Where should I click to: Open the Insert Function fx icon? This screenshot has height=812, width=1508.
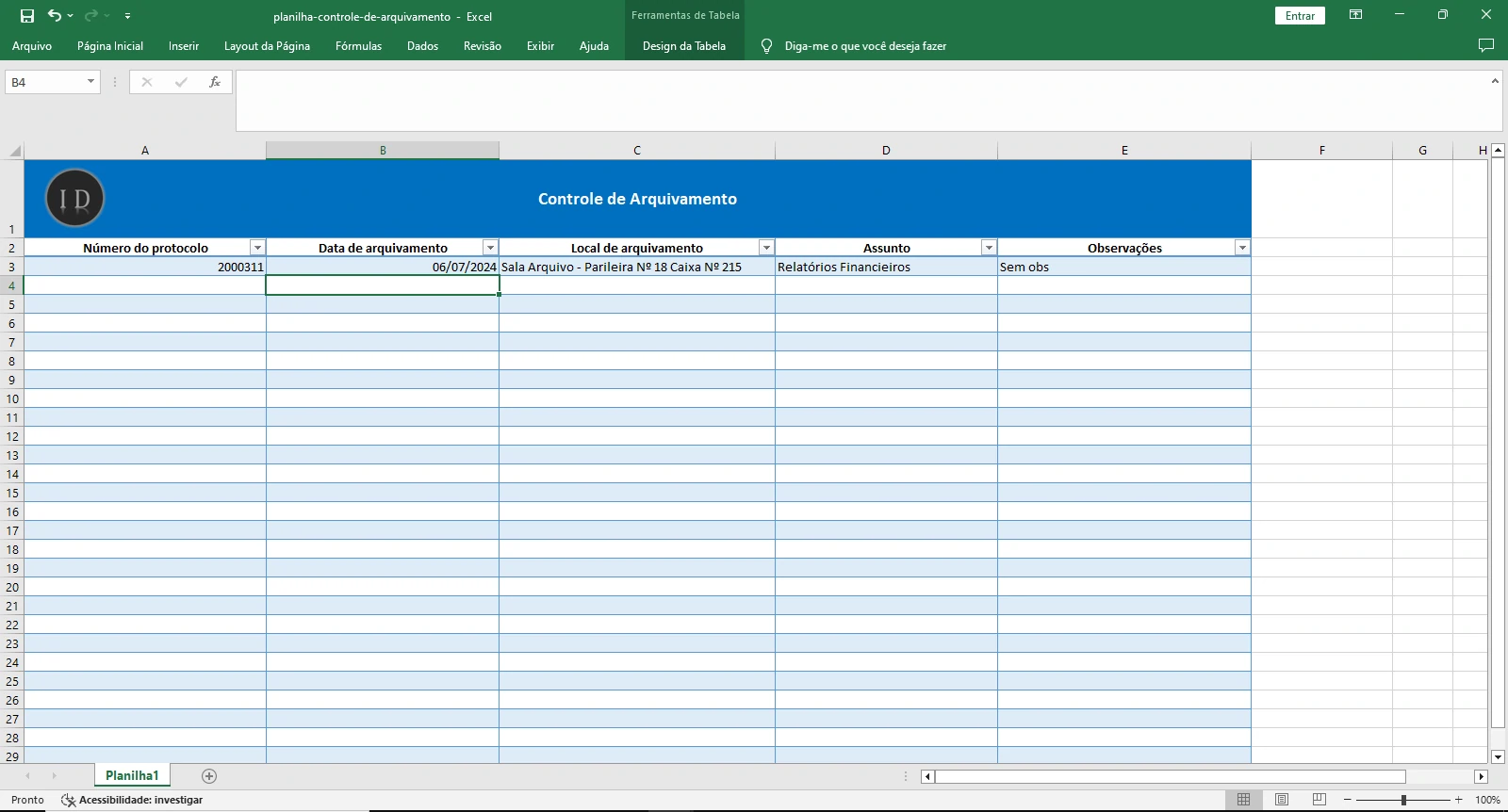point(215,82)
